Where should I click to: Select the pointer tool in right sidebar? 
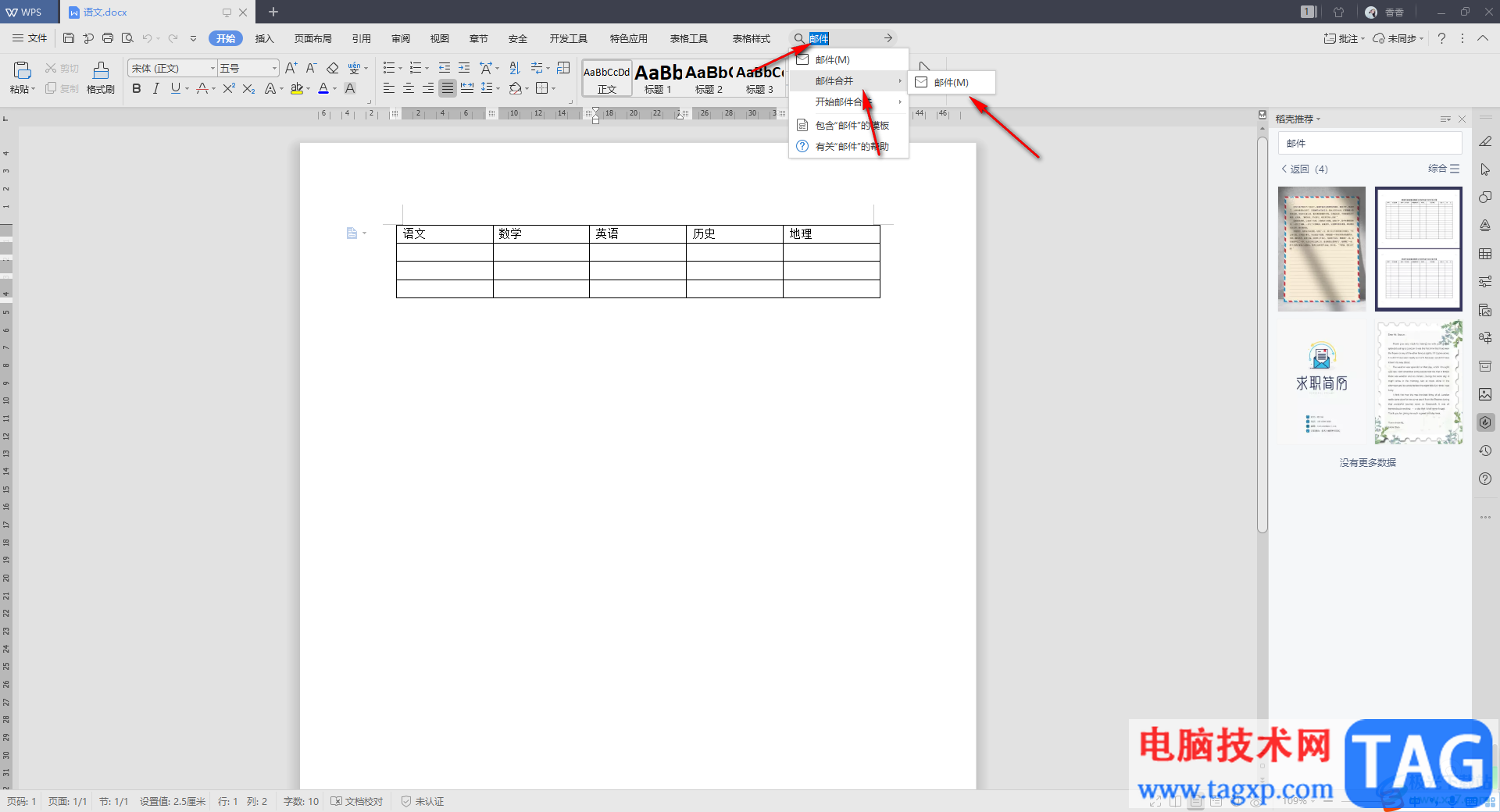pos(1485,169)
